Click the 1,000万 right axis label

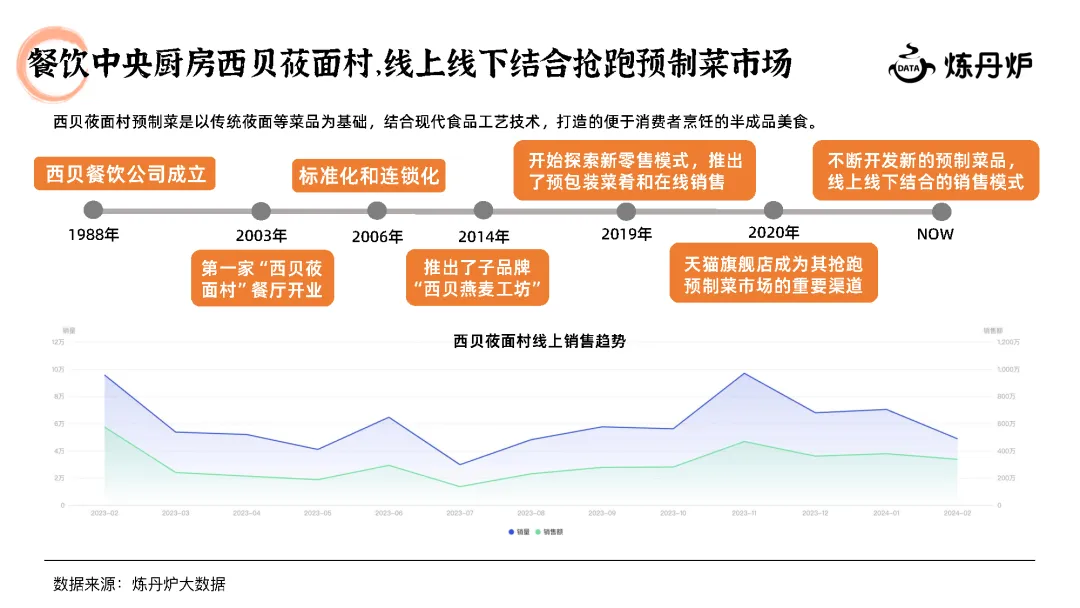pyautogui.click(x=1008, y=370)
